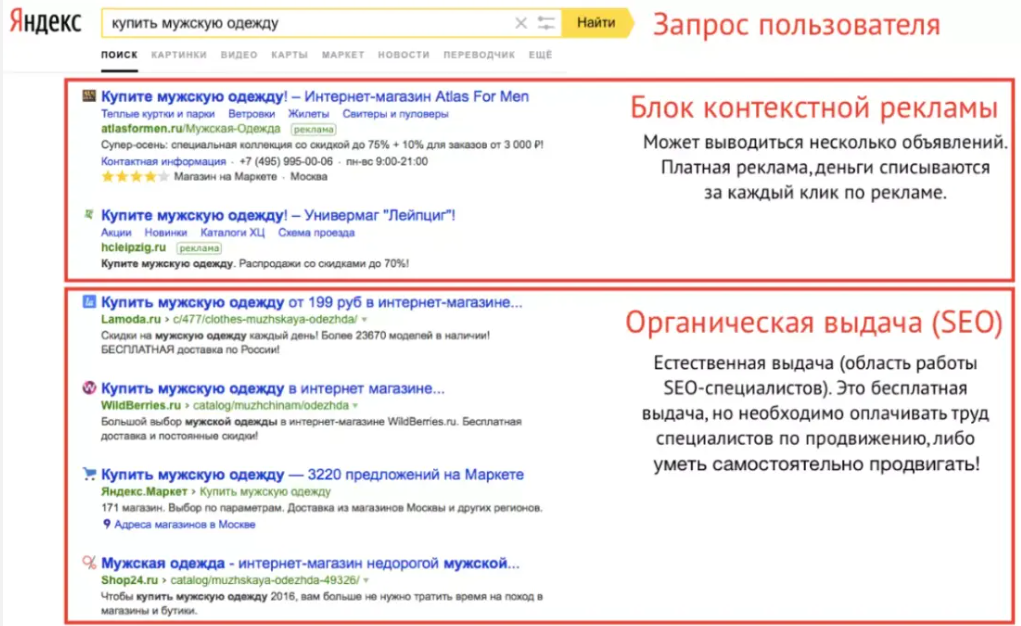
Task: Open c/477/clothes-muzhskaya-odezhda path link
Action: click(265, 319)
